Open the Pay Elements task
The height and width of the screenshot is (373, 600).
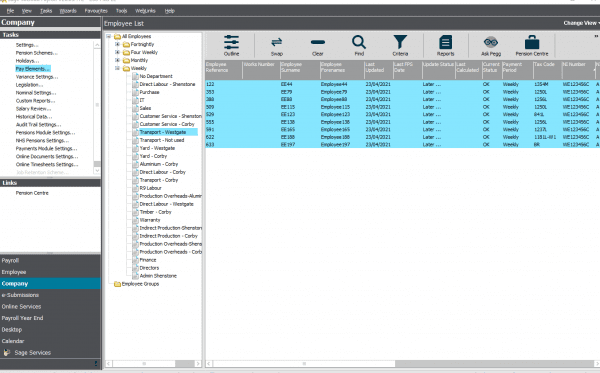click(33, 69)
